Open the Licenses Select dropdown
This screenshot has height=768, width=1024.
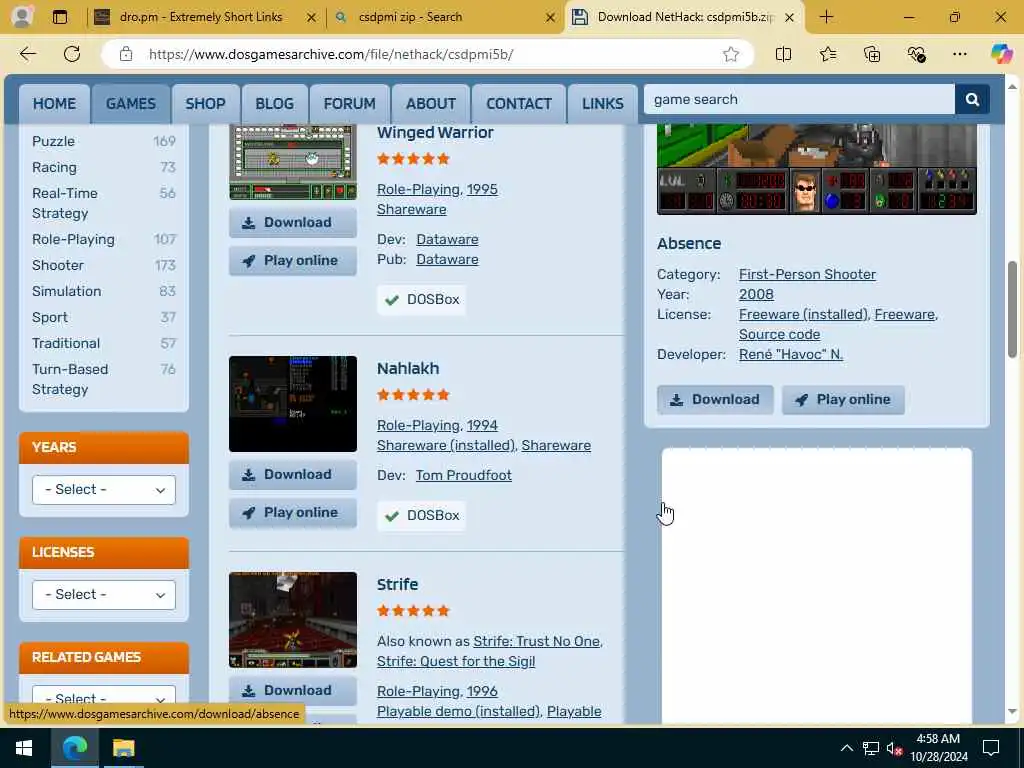pos(104,594)
